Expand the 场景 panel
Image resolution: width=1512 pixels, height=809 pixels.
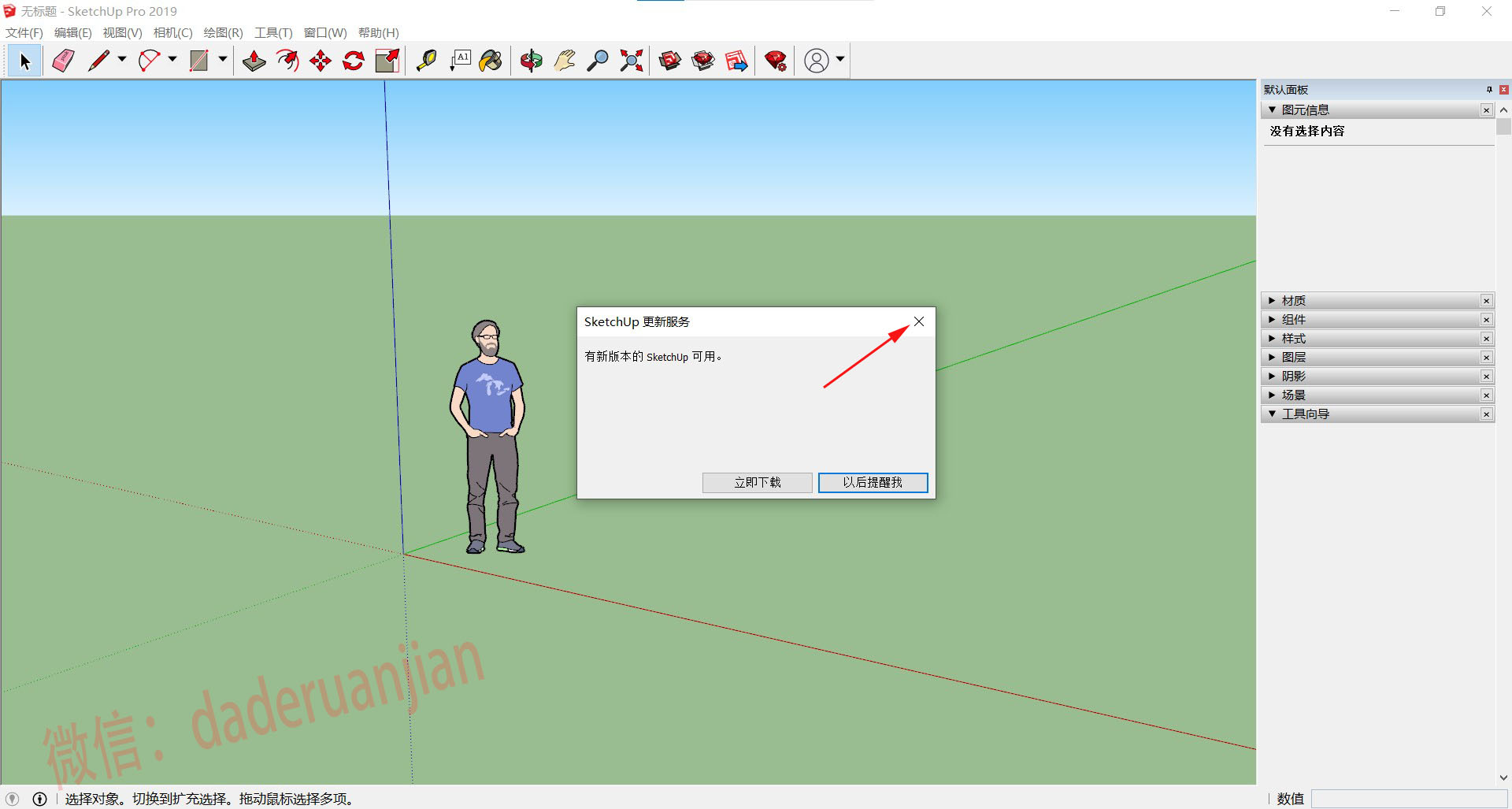coord(1272,395)
